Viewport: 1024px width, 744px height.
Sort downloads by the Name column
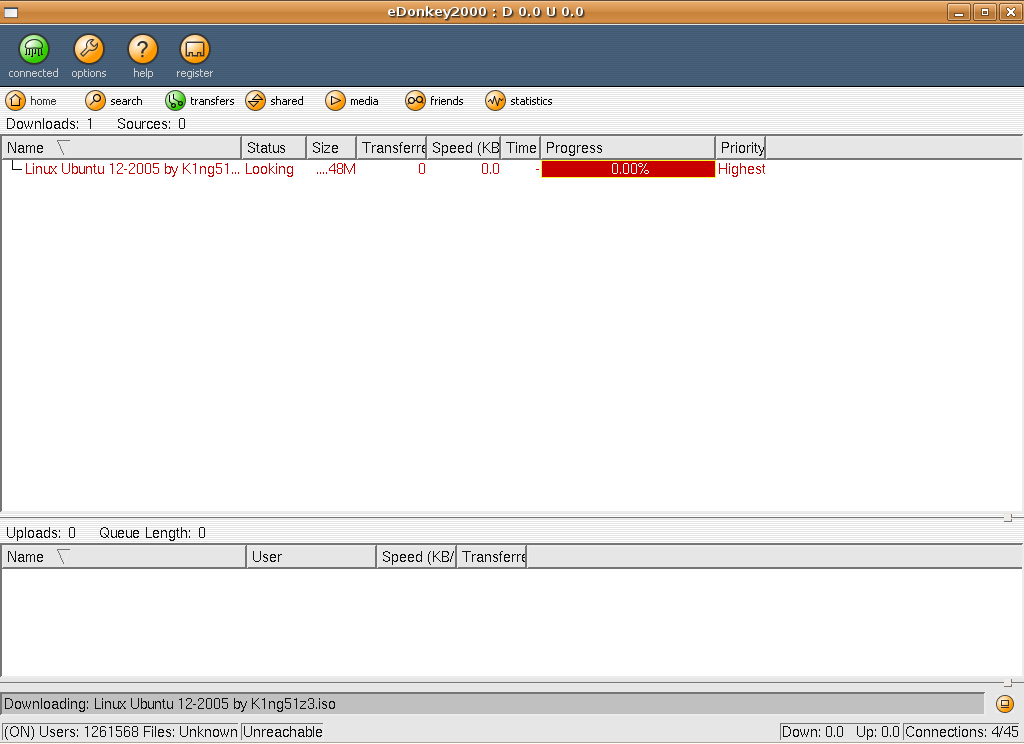click(122, 148)
